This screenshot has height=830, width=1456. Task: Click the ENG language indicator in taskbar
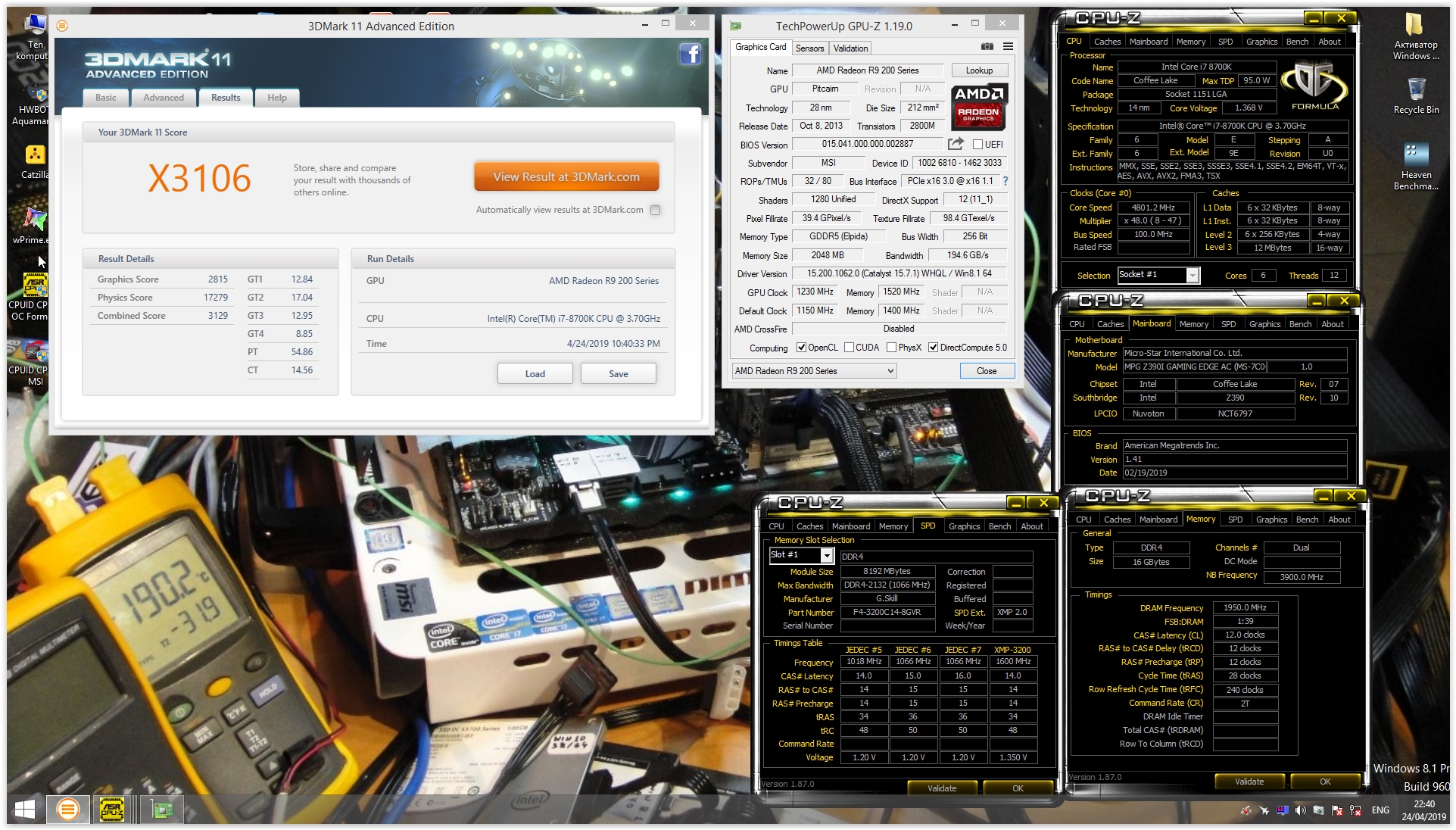coord(1380,810)
